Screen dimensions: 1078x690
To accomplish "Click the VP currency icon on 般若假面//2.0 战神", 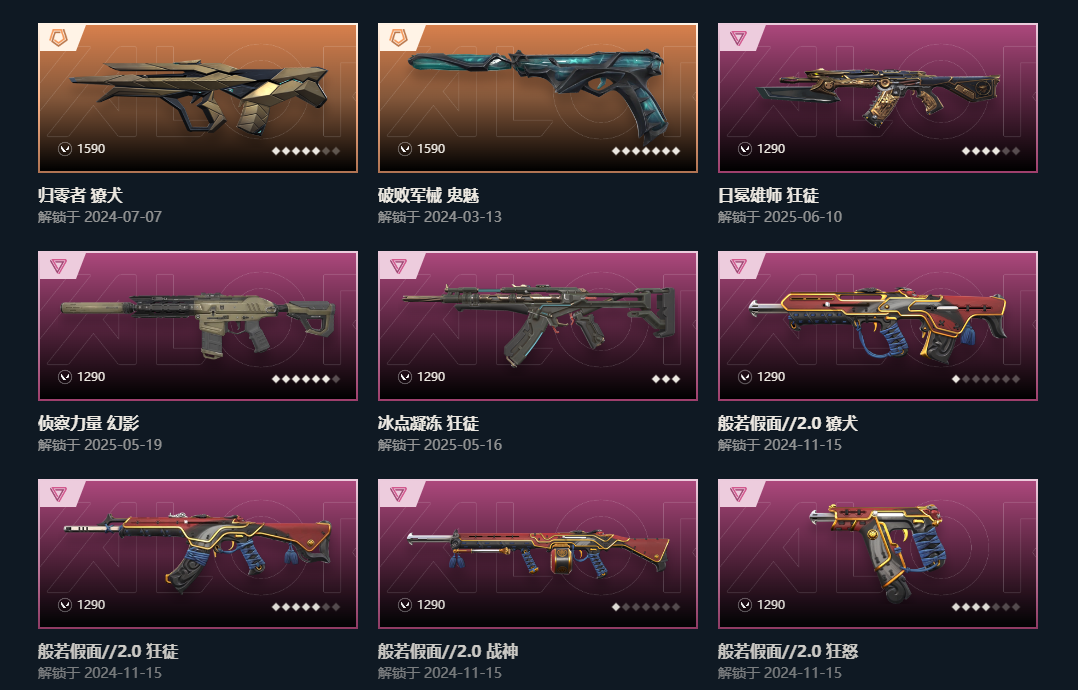I will (x=405, y=605).
